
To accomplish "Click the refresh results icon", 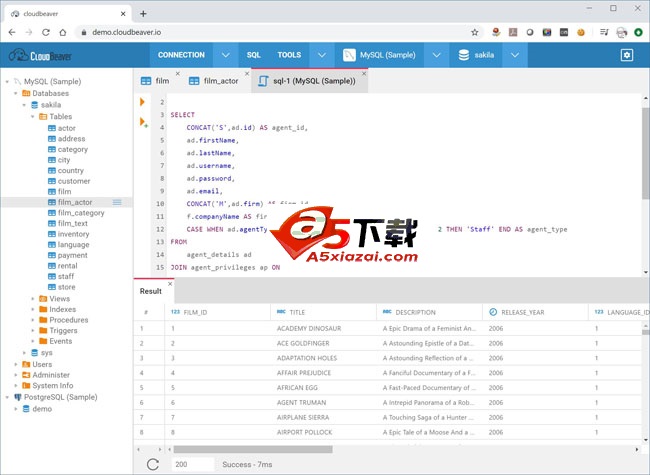I will 153,464.
